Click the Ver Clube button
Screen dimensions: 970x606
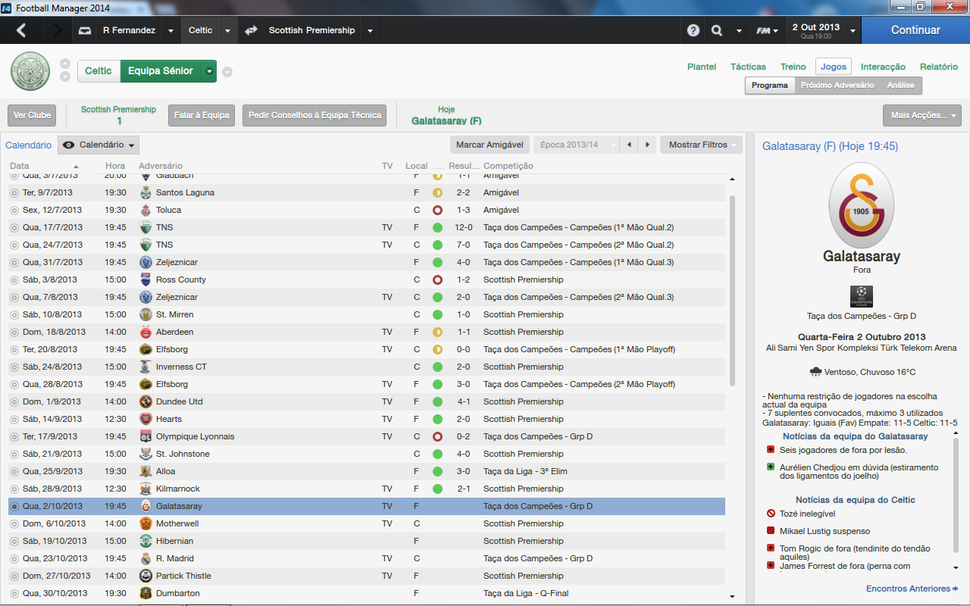32,115
